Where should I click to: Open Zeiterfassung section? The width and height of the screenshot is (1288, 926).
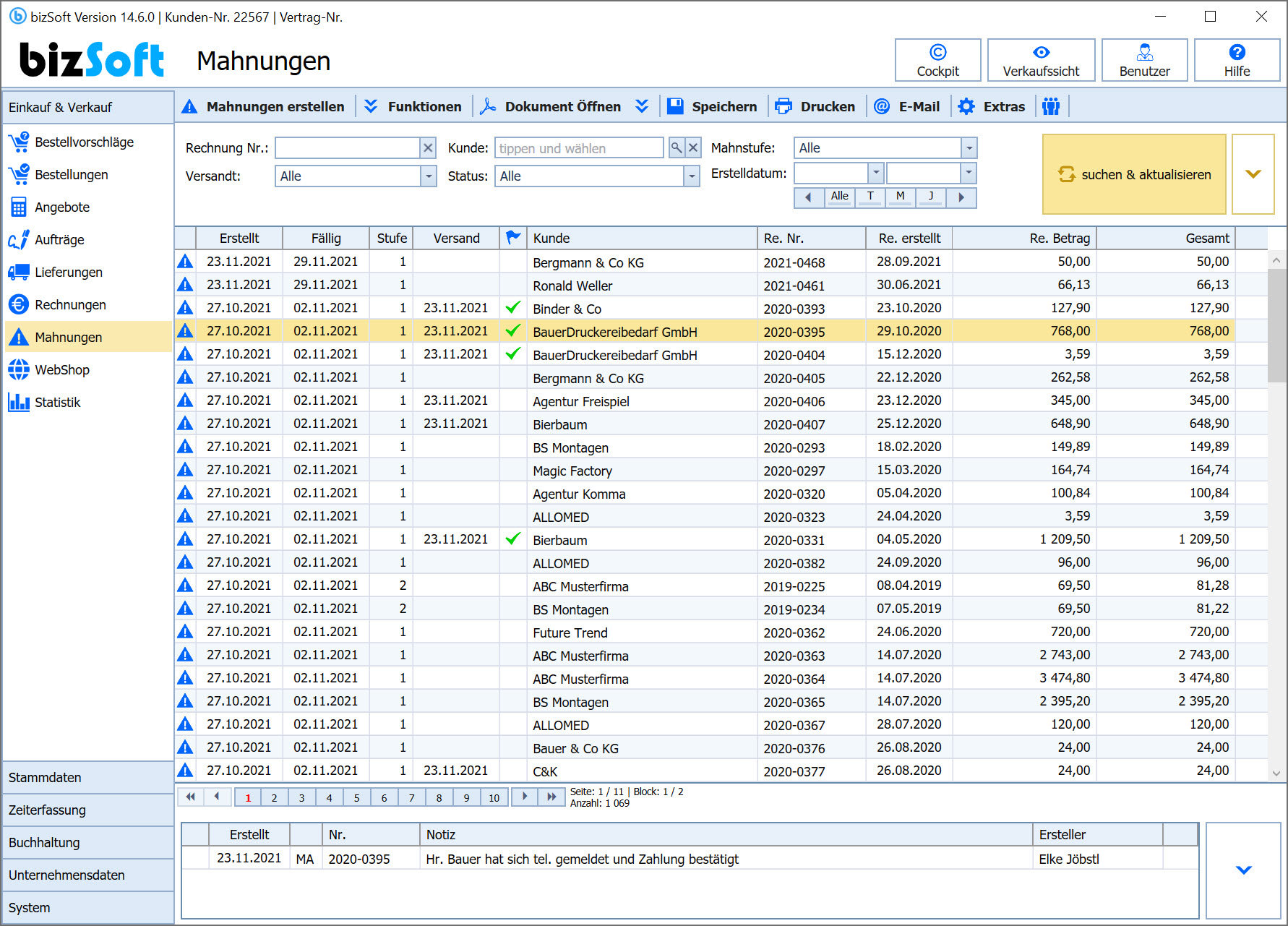88,810
